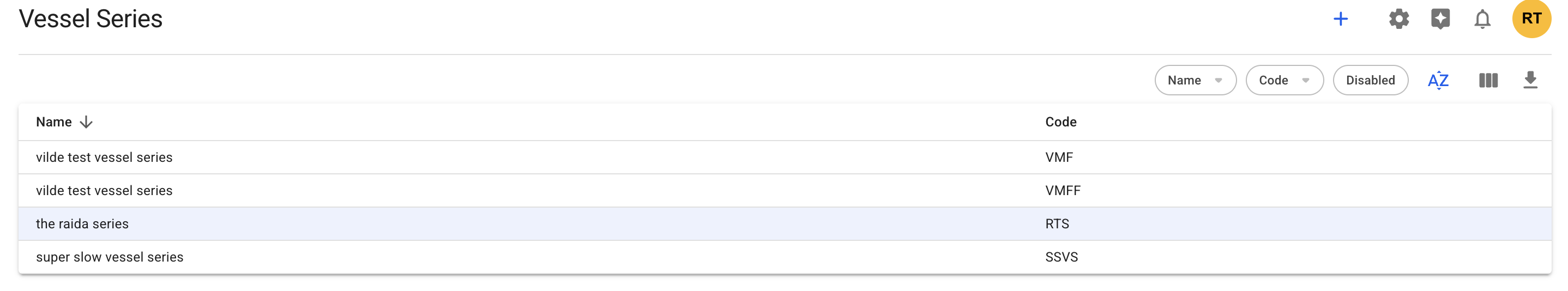Image resolution: width=1568 pixels, height=291 pixels.
Task: Click the download export icon
Action: coord(1530,80)
